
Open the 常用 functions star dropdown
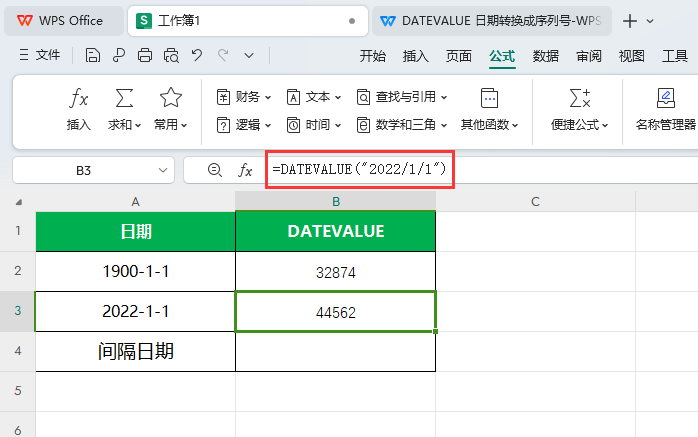pyautogui.click(x=170, y=109)
